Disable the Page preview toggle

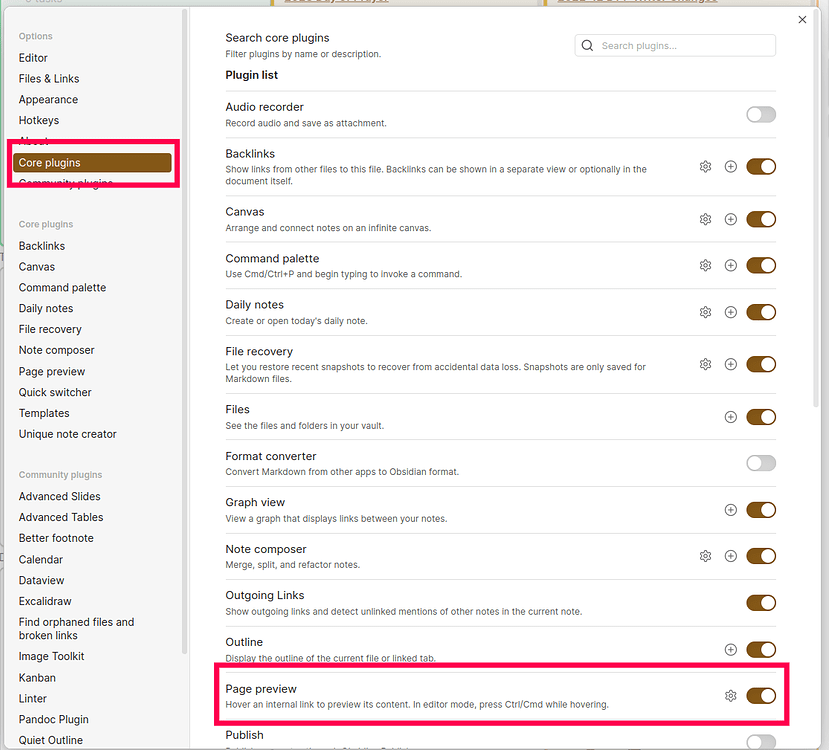[761, 696]
